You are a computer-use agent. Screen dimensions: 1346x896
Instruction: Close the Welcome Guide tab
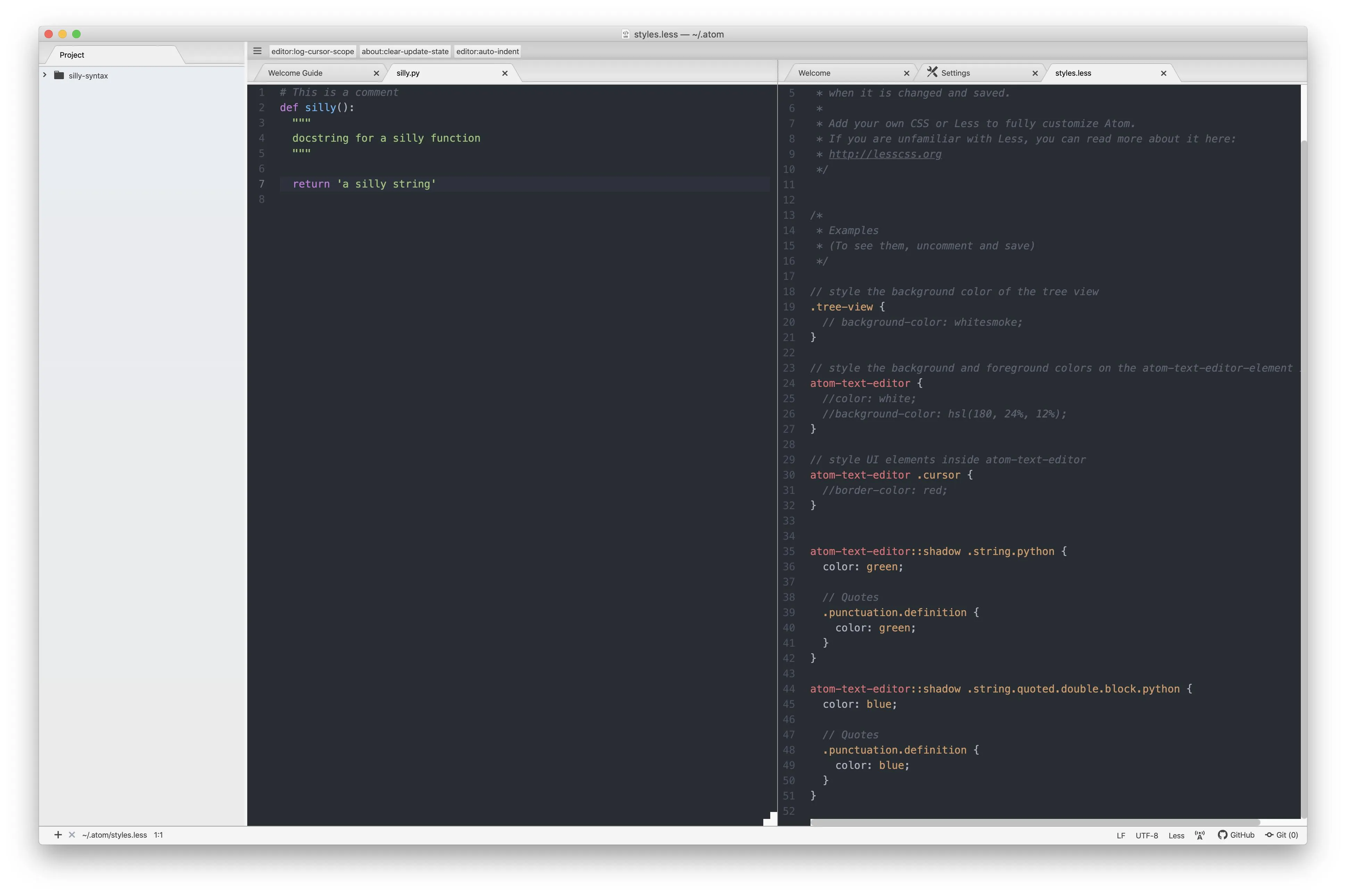coord(376,73)
